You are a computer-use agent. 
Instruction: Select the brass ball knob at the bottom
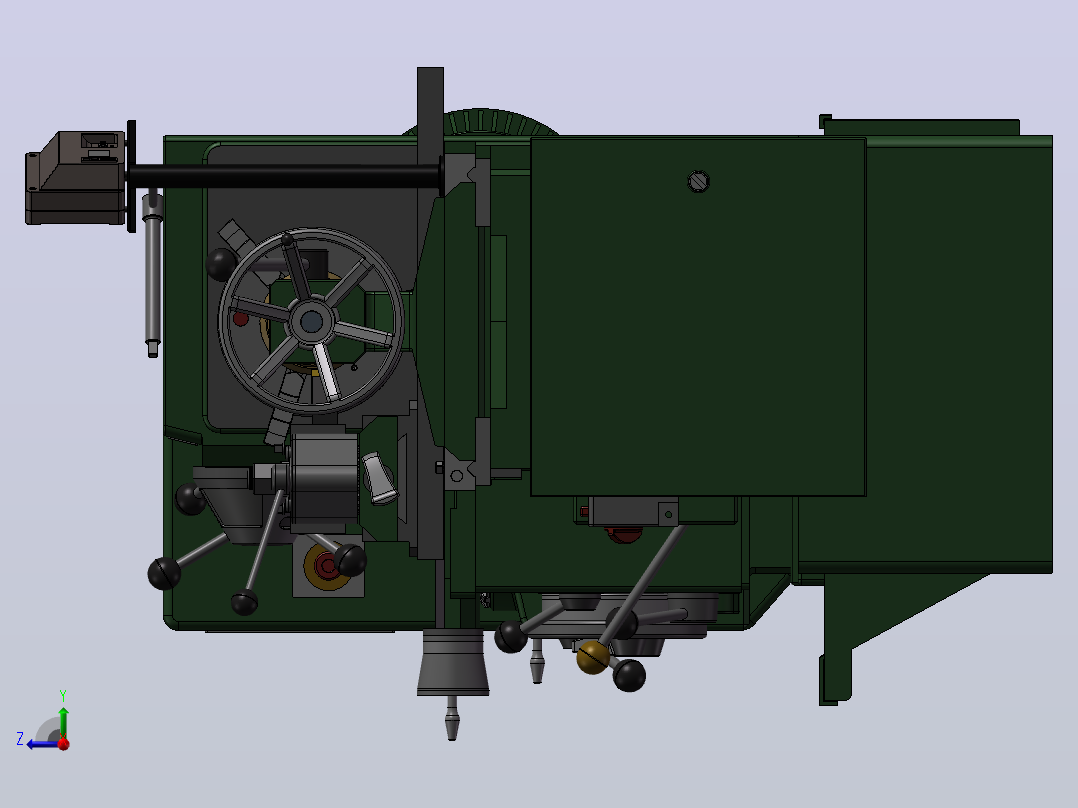[593, 657]
